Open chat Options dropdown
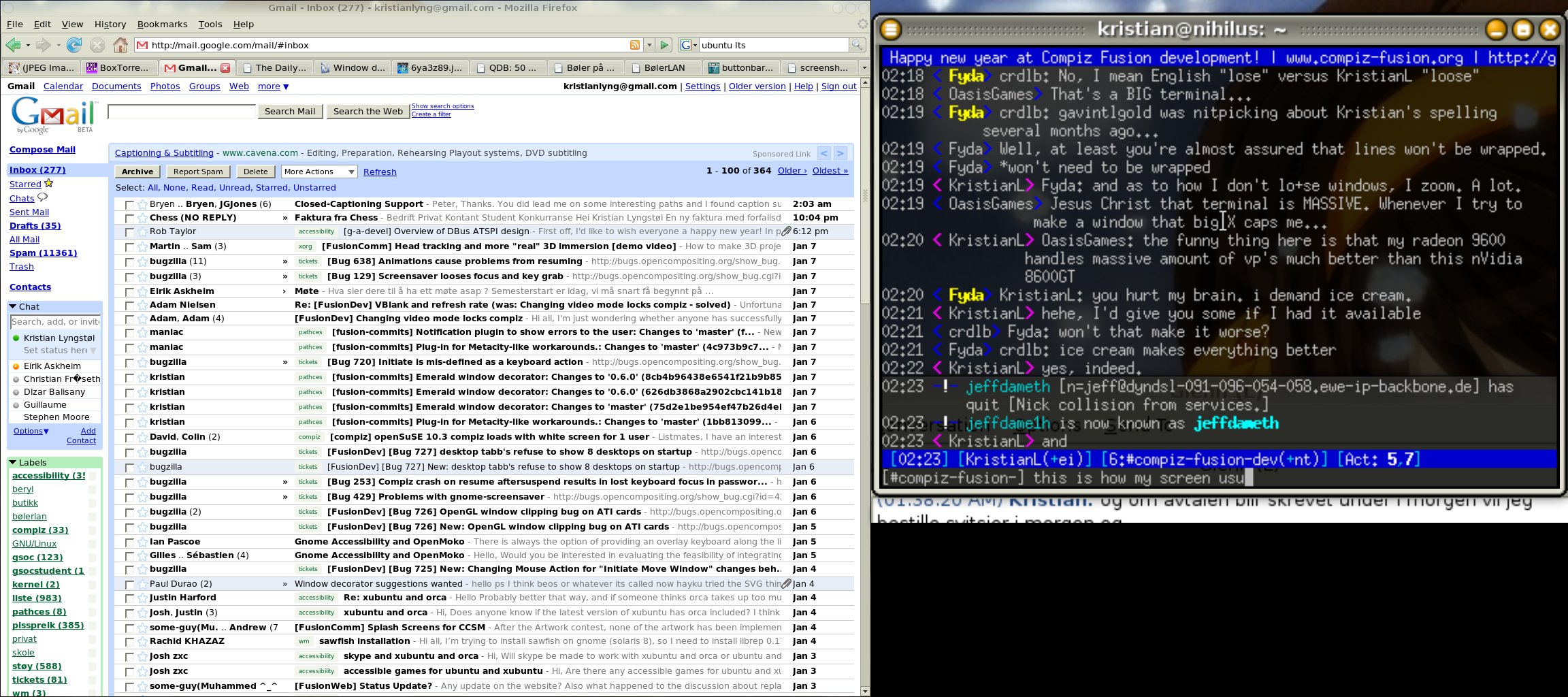1568x697 pixels. [x=31, y=431]
